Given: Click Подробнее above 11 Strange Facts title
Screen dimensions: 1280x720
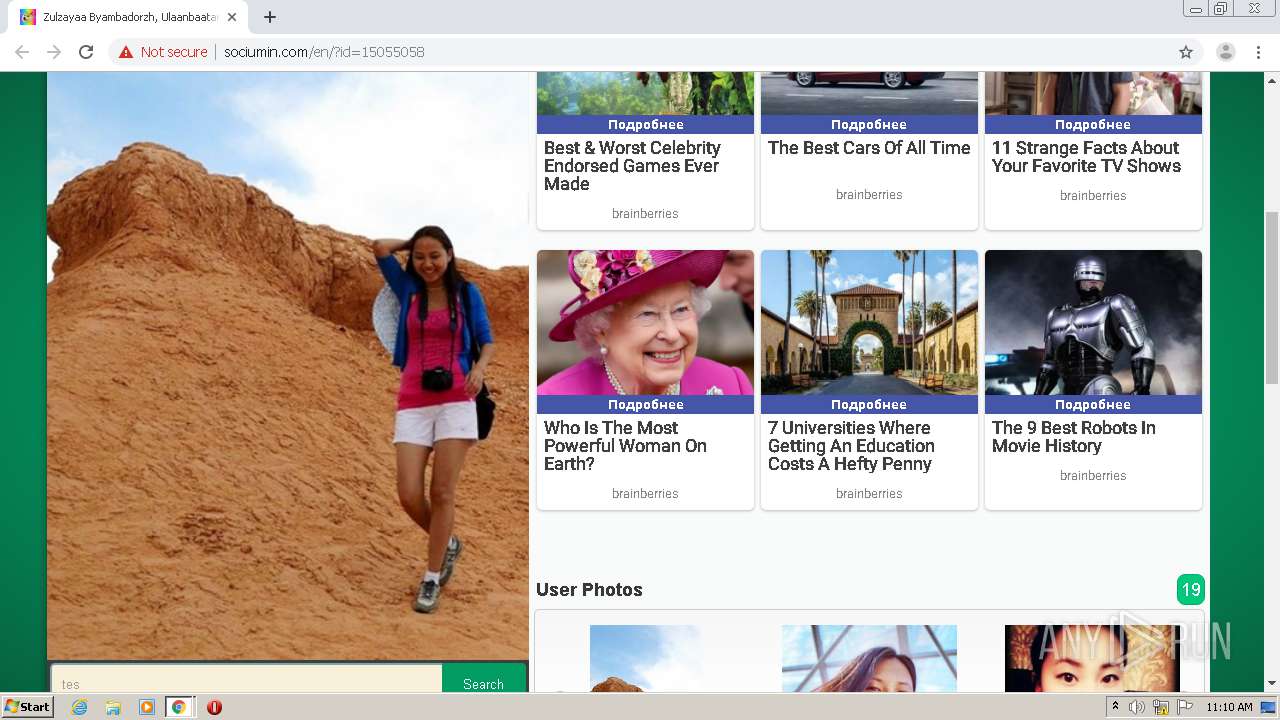Looking at the screenshot, I should [x=1093, y=125].
